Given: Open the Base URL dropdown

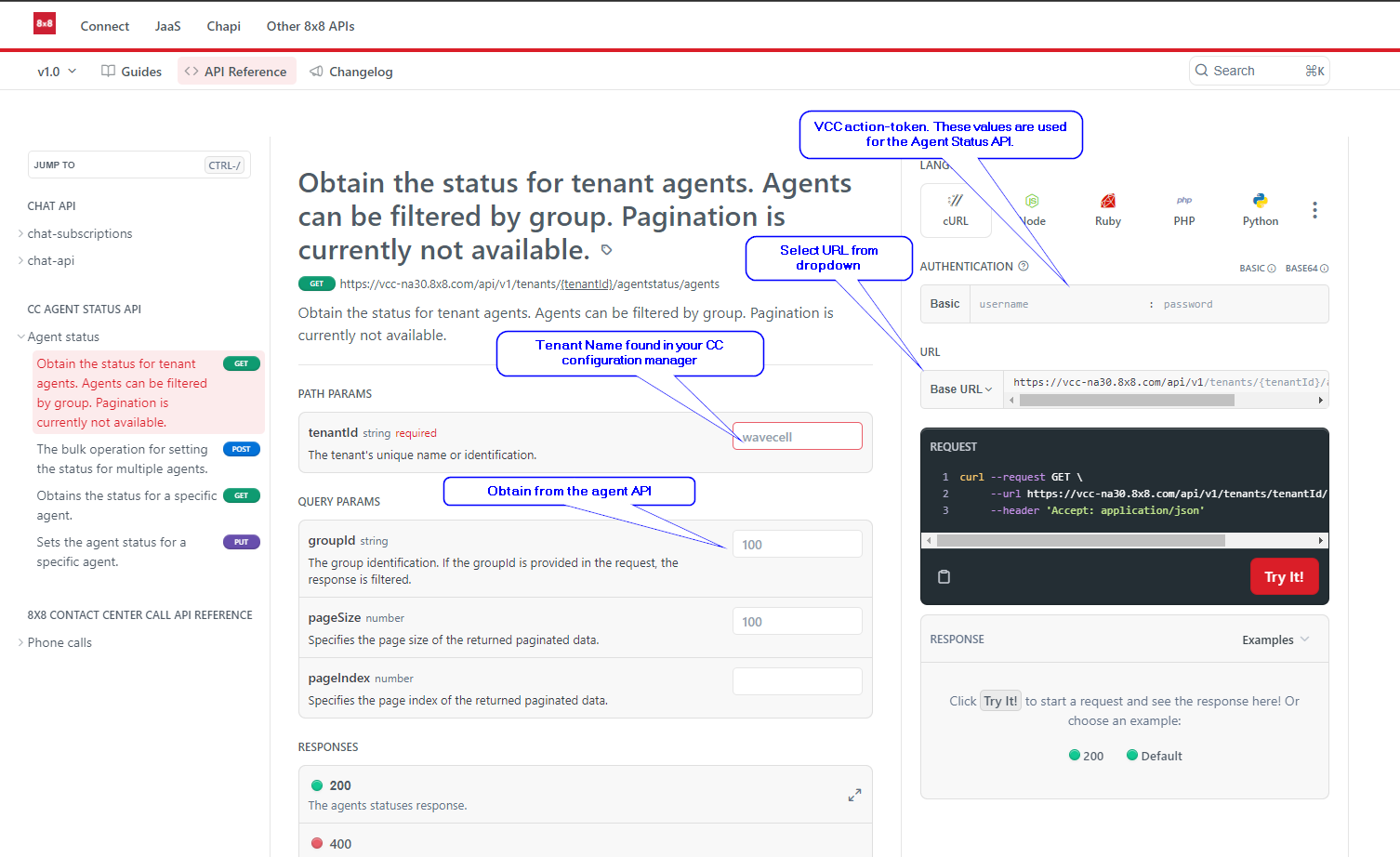Looking at the screenshot, I should (x=961, y=389).
